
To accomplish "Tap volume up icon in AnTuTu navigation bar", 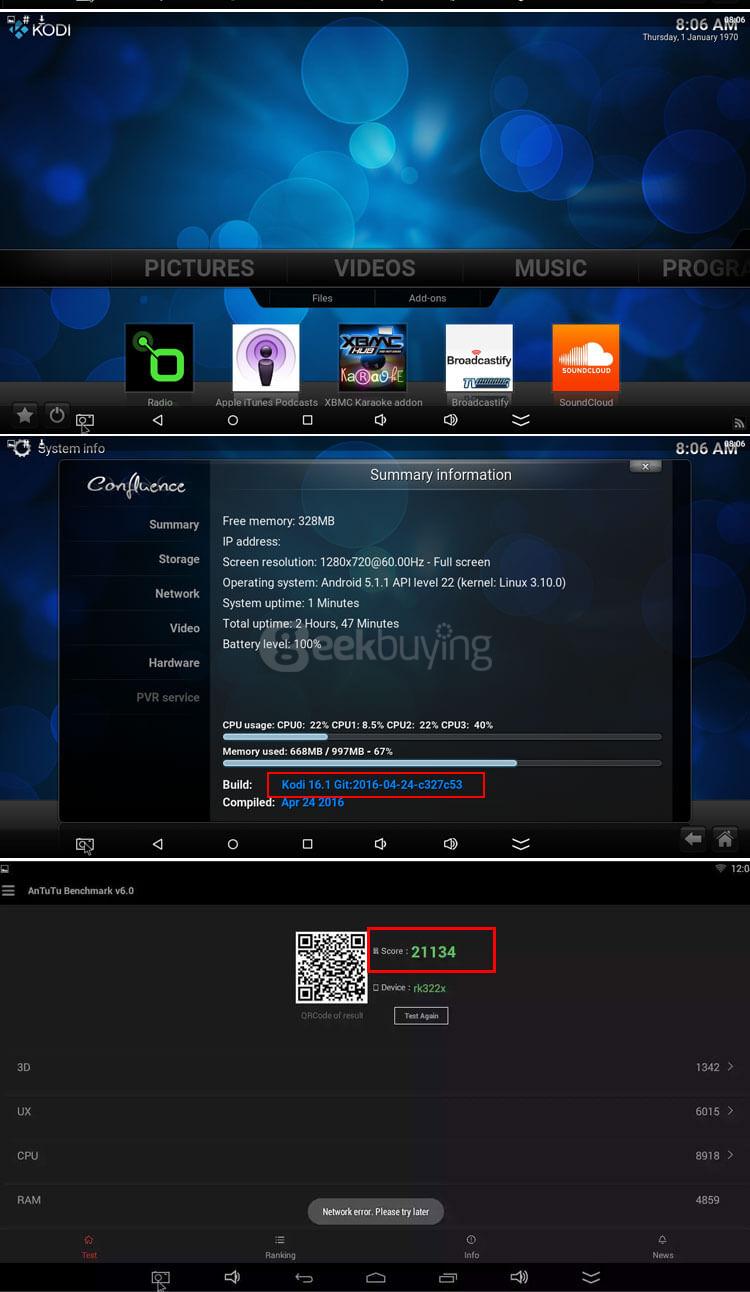I will pyautogui.click(x=519, y=1277).
